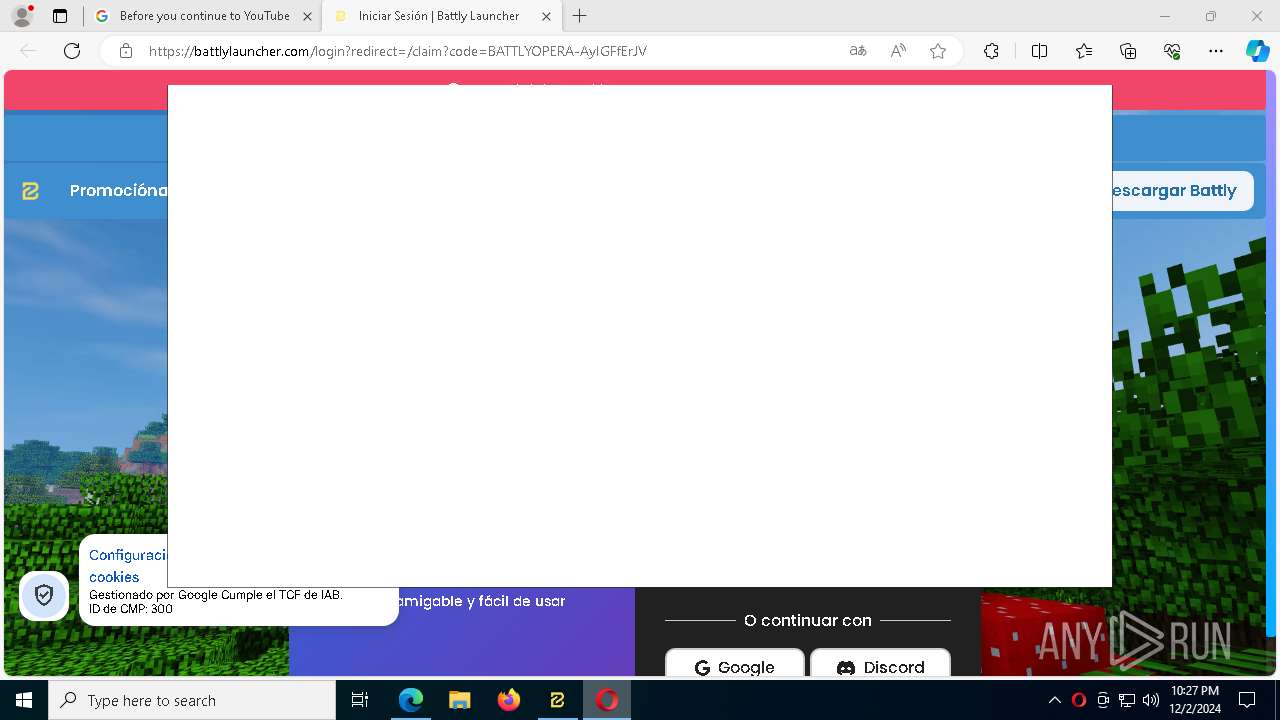Go back to previous page
1280x720 pixels.
pyautogui.click(x=28, y=51)
